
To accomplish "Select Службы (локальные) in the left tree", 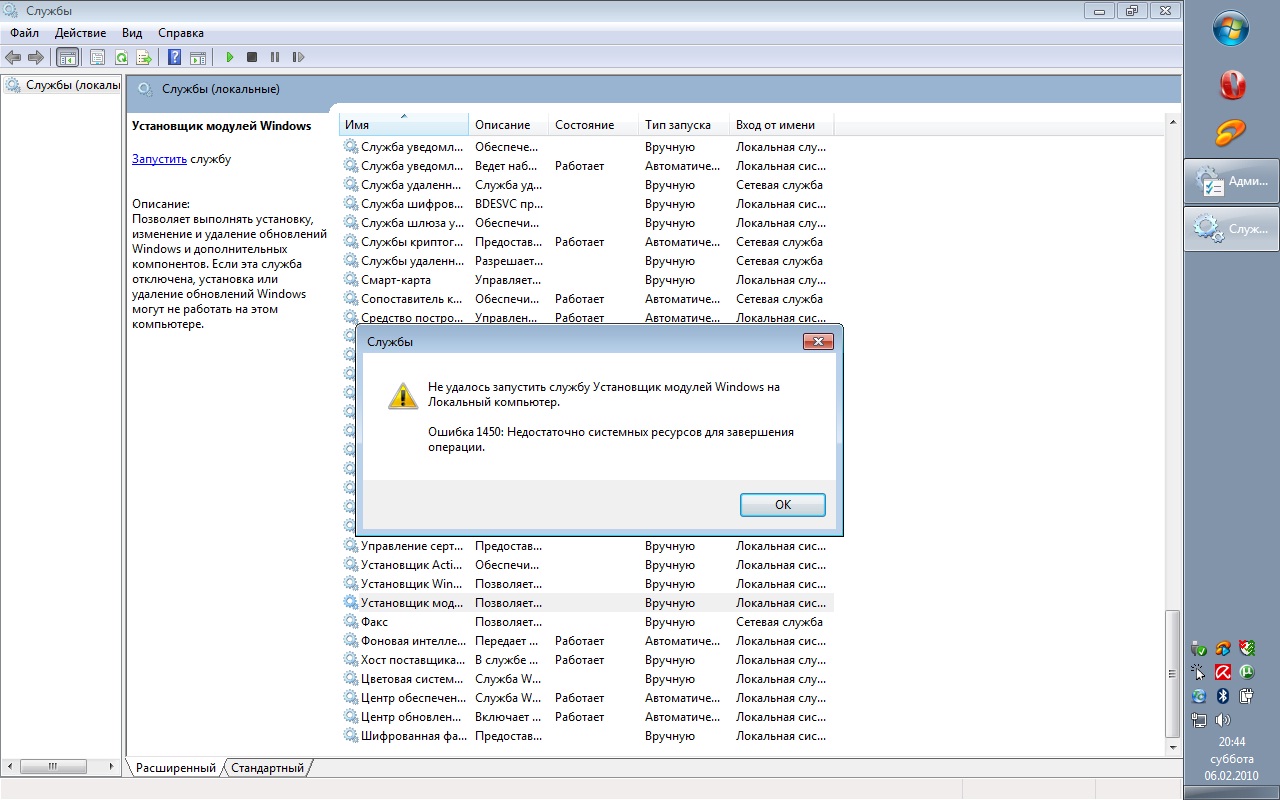I will [x=63, y=86].
